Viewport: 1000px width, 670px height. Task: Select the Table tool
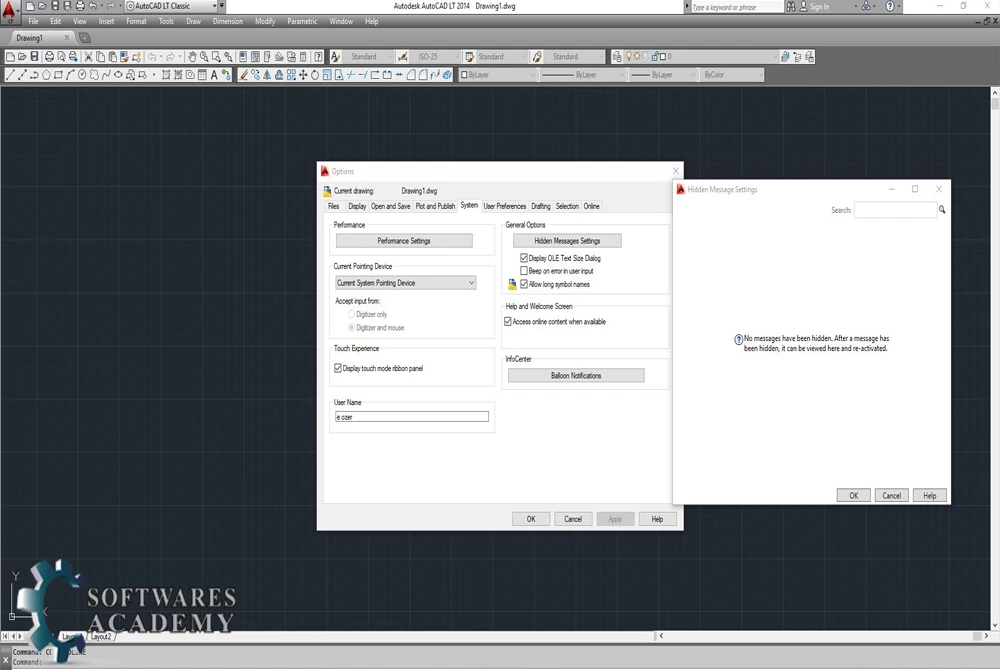pyautogui.click(x=202, y=75)
